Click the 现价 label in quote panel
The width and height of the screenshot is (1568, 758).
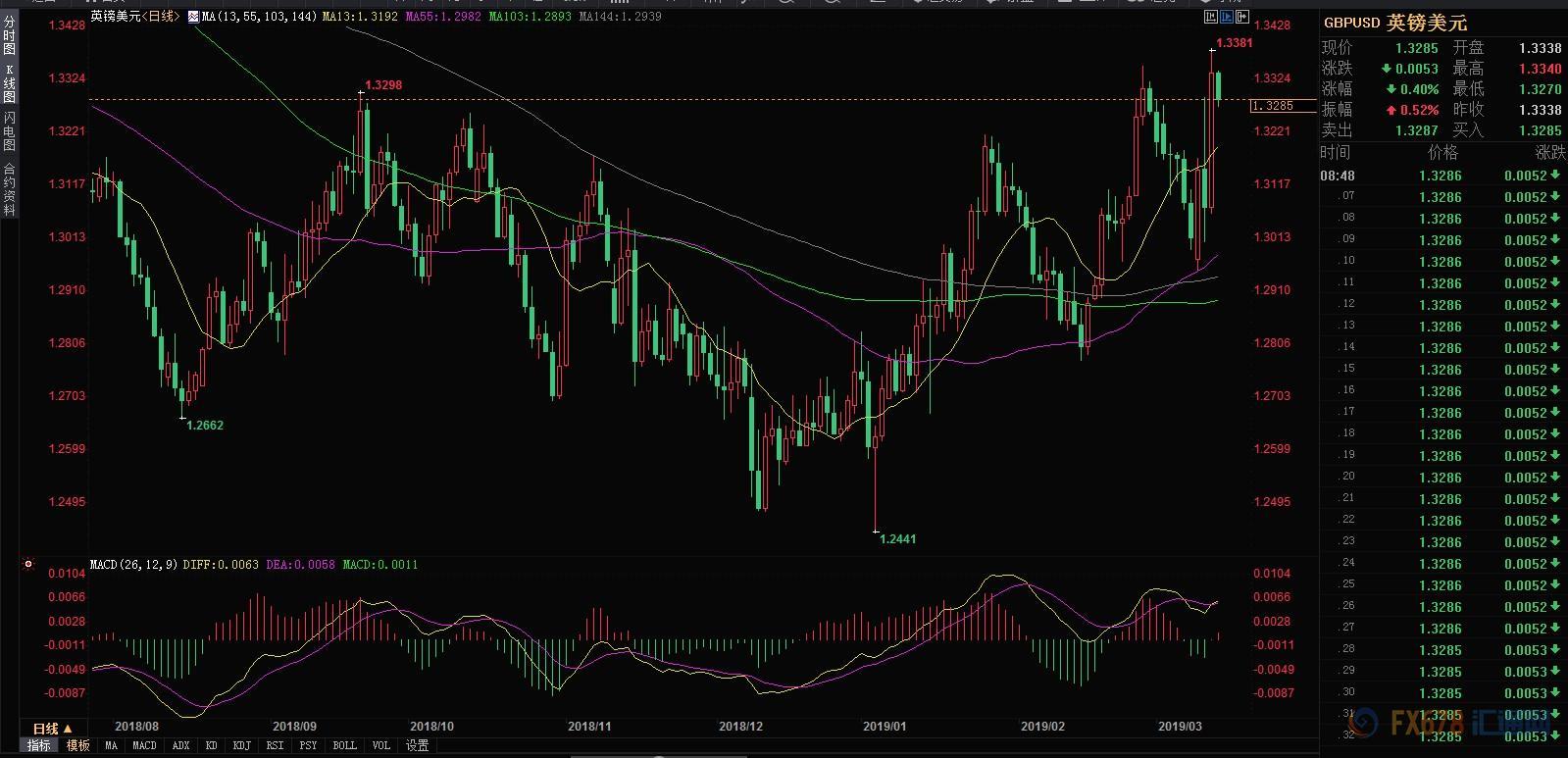(x=1338, y=48)
